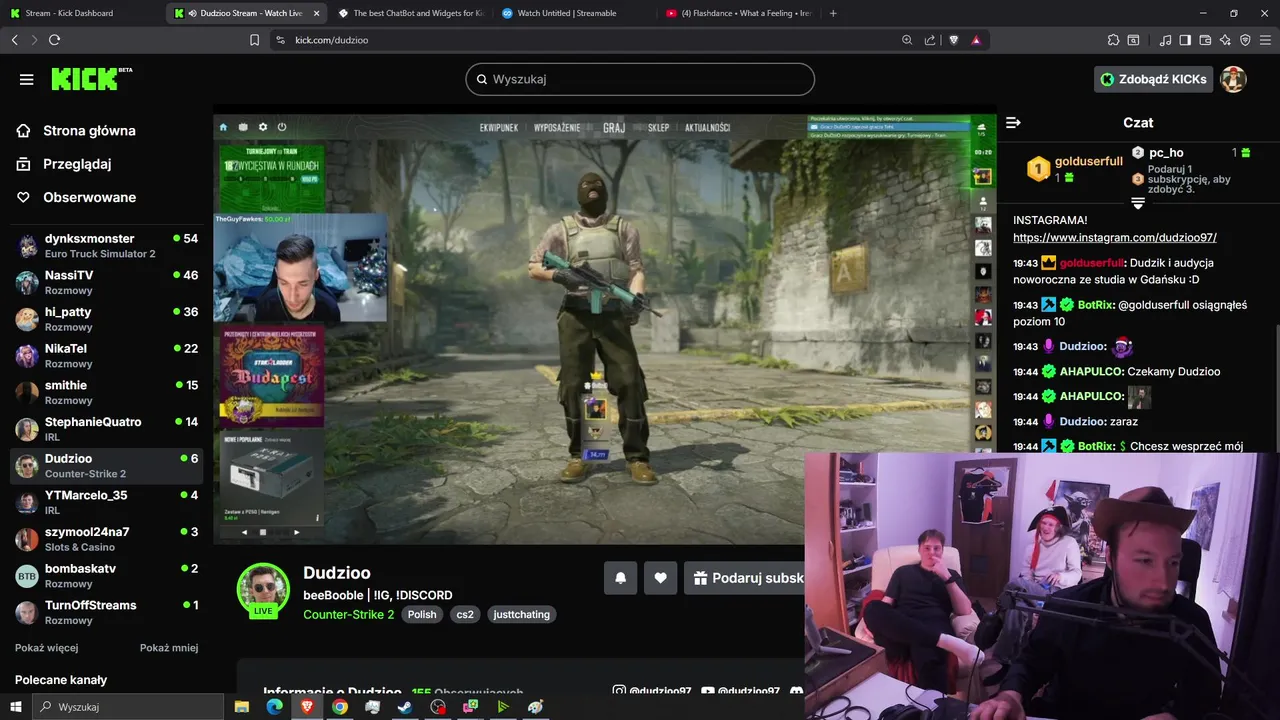The width and height of the screenshot is (1280, 720).
Task: Open Brave Shields lion icon
Action: coord(953,40)
